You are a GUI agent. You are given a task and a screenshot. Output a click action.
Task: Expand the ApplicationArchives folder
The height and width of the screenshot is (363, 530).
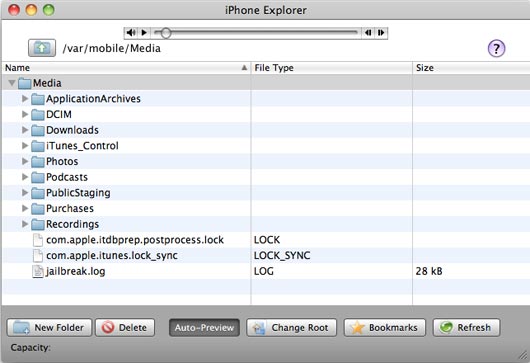(x=25, y=98)
